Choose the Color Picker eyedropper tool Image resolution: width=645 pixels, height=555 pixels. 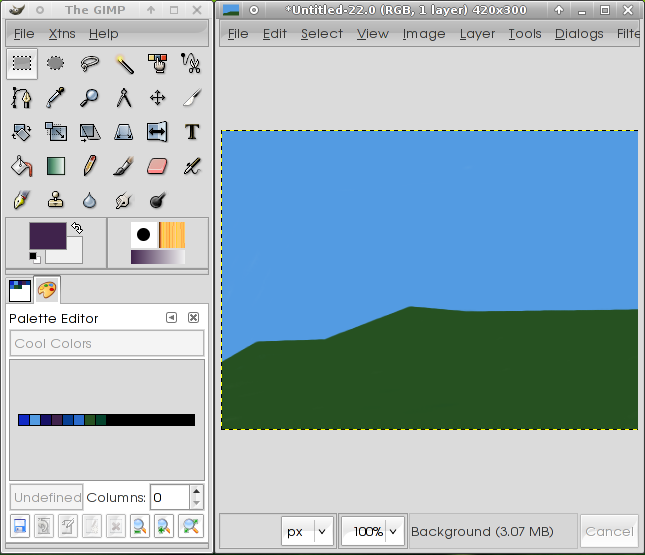[56, 98]
